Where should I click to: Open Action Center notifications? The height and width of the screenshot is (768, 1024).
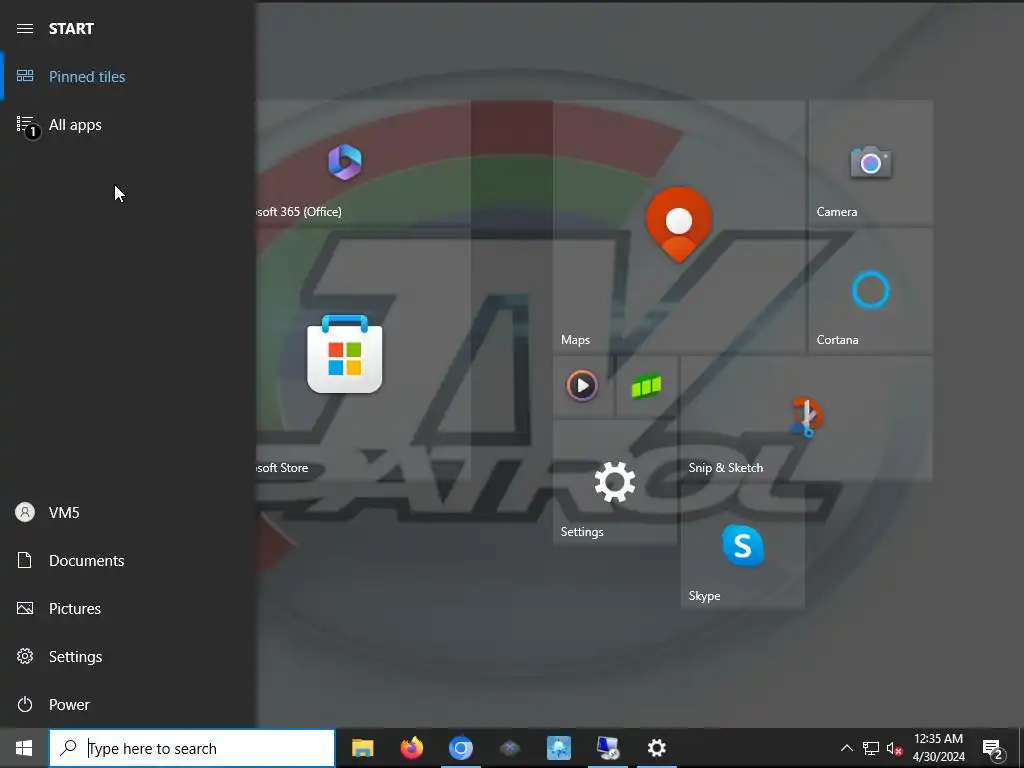click(993, 748)
